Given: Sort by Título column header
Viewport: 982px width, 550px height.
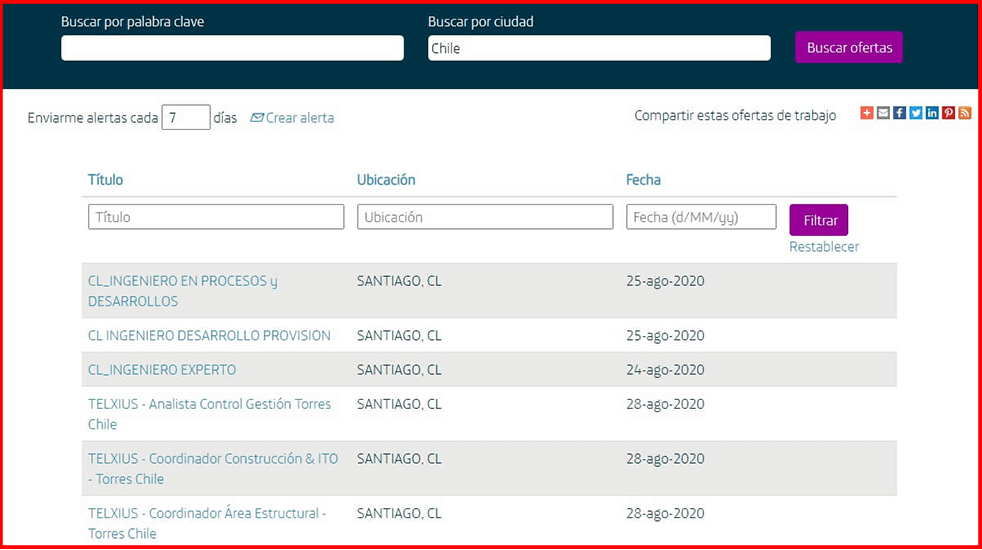Looking at the screenshot, I should point(105,180).
